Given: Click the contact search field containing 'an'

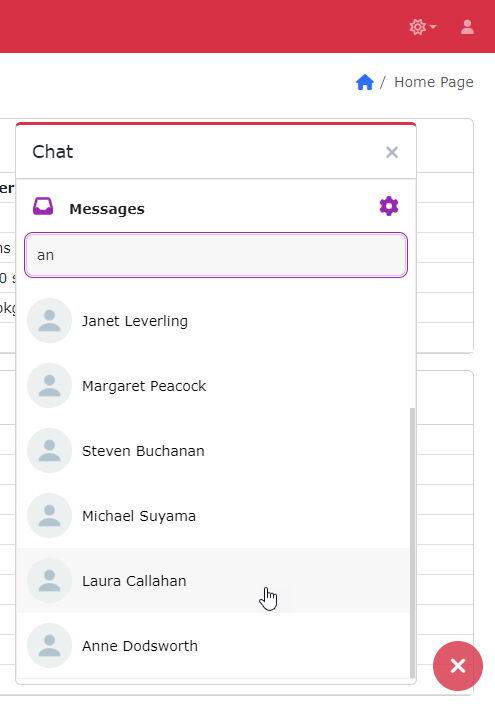Looking at the screenshot, I should (216, 255).
